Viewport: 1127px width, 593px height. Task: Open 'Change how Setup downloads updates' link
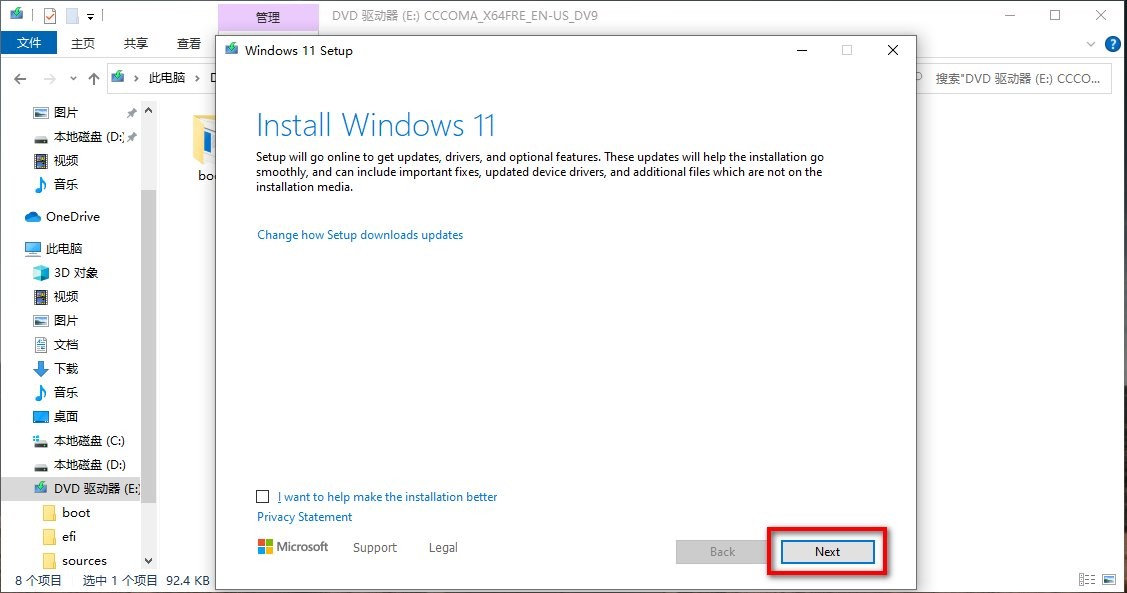(360, 235)
